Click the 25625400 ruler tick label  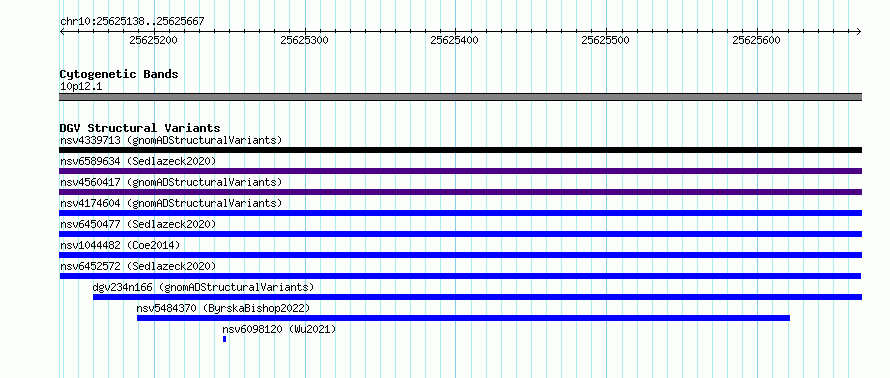(455, 40)
